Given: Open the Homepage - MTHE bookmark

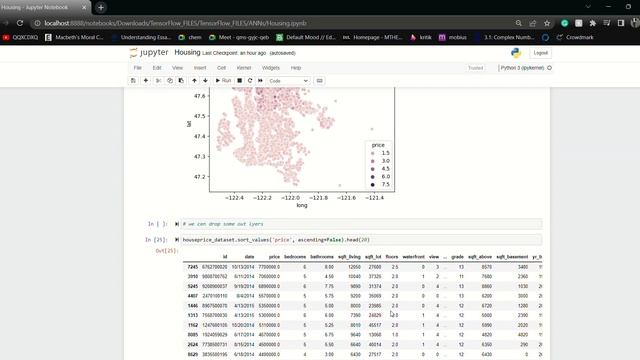Looking at the screenshot, I should coord(373,37).
